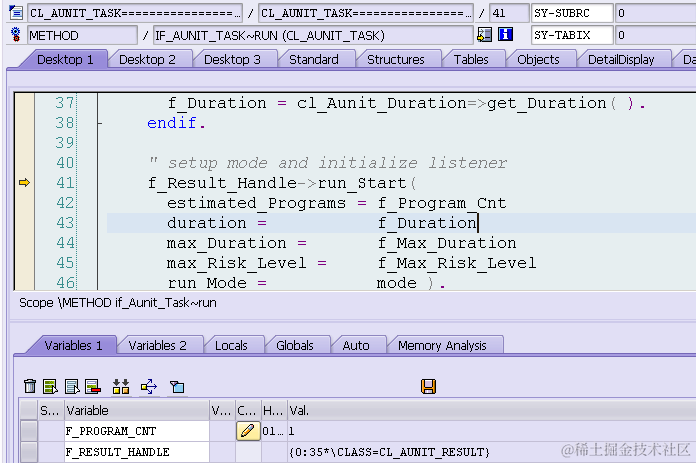This screenshot has height=463, width=696.
Task: Click the breakpoint column next to line 44
Action: 24,243
